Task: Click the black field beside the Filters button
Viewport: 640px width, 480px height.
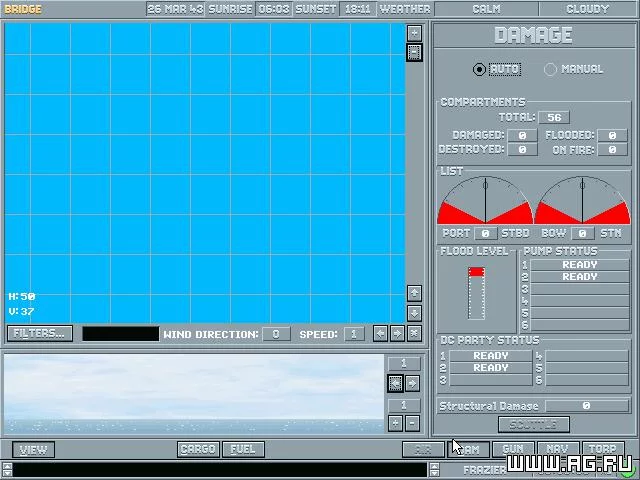Action: pyautogui.click(x=120, y=333)
